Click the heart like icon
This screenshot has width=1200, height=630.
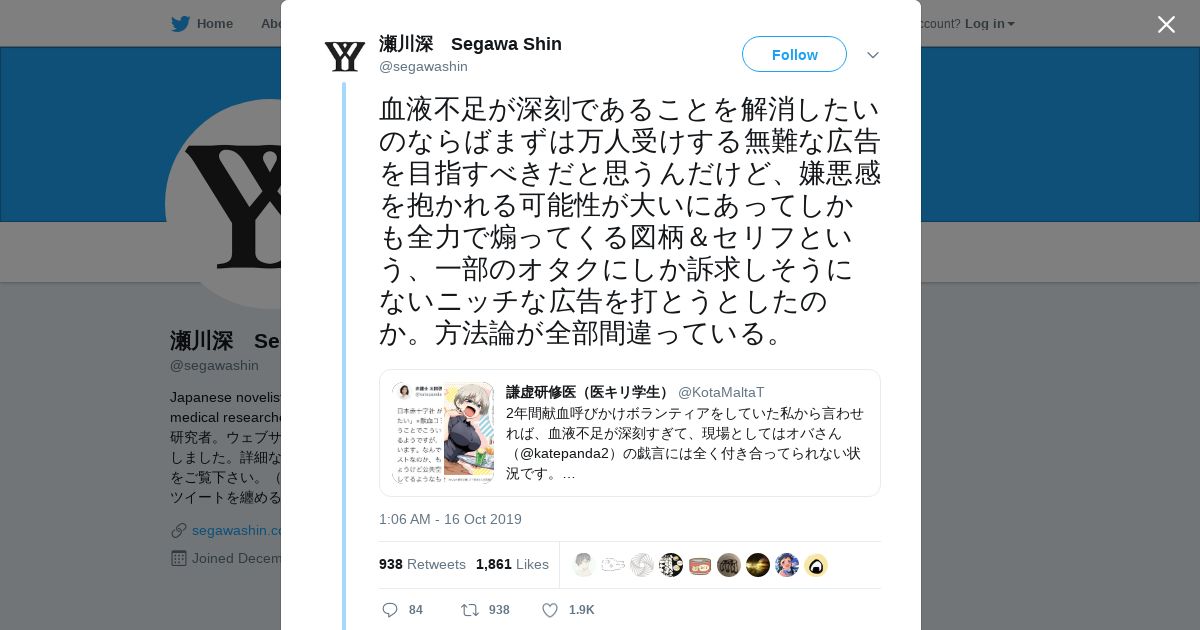point(549,610)
